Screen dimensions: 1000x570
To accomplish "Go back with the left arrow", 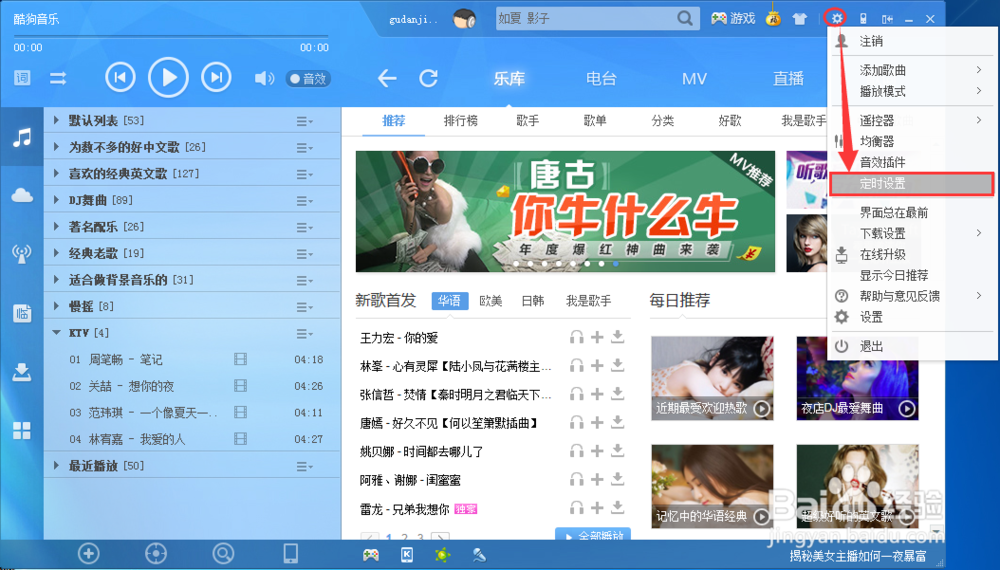I will [x=387, y=78].
